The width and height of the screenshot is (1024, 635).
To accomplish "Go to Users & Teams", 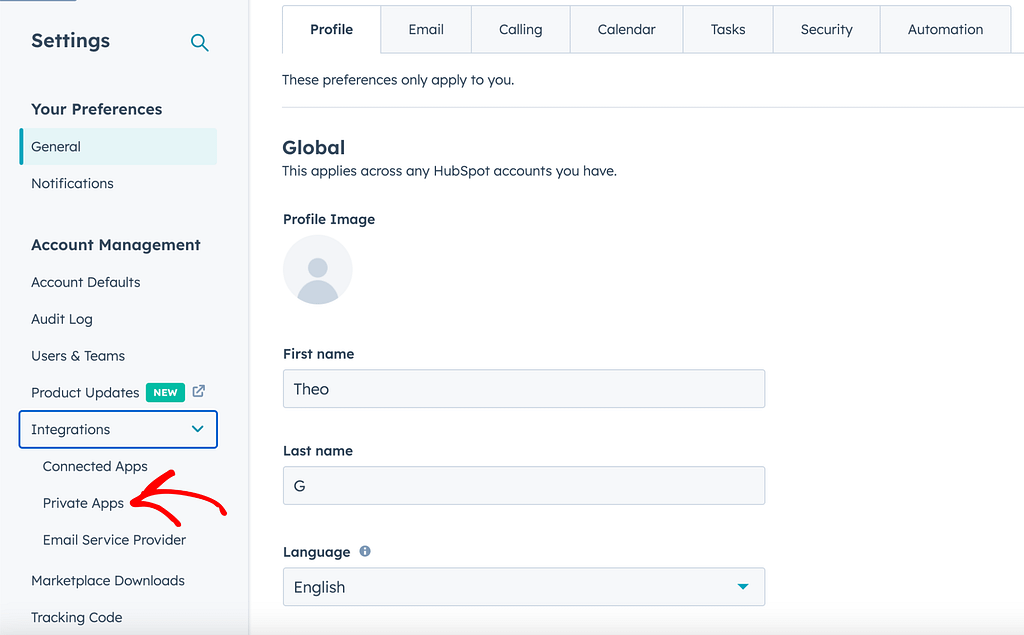I will [x=78, y=356].
